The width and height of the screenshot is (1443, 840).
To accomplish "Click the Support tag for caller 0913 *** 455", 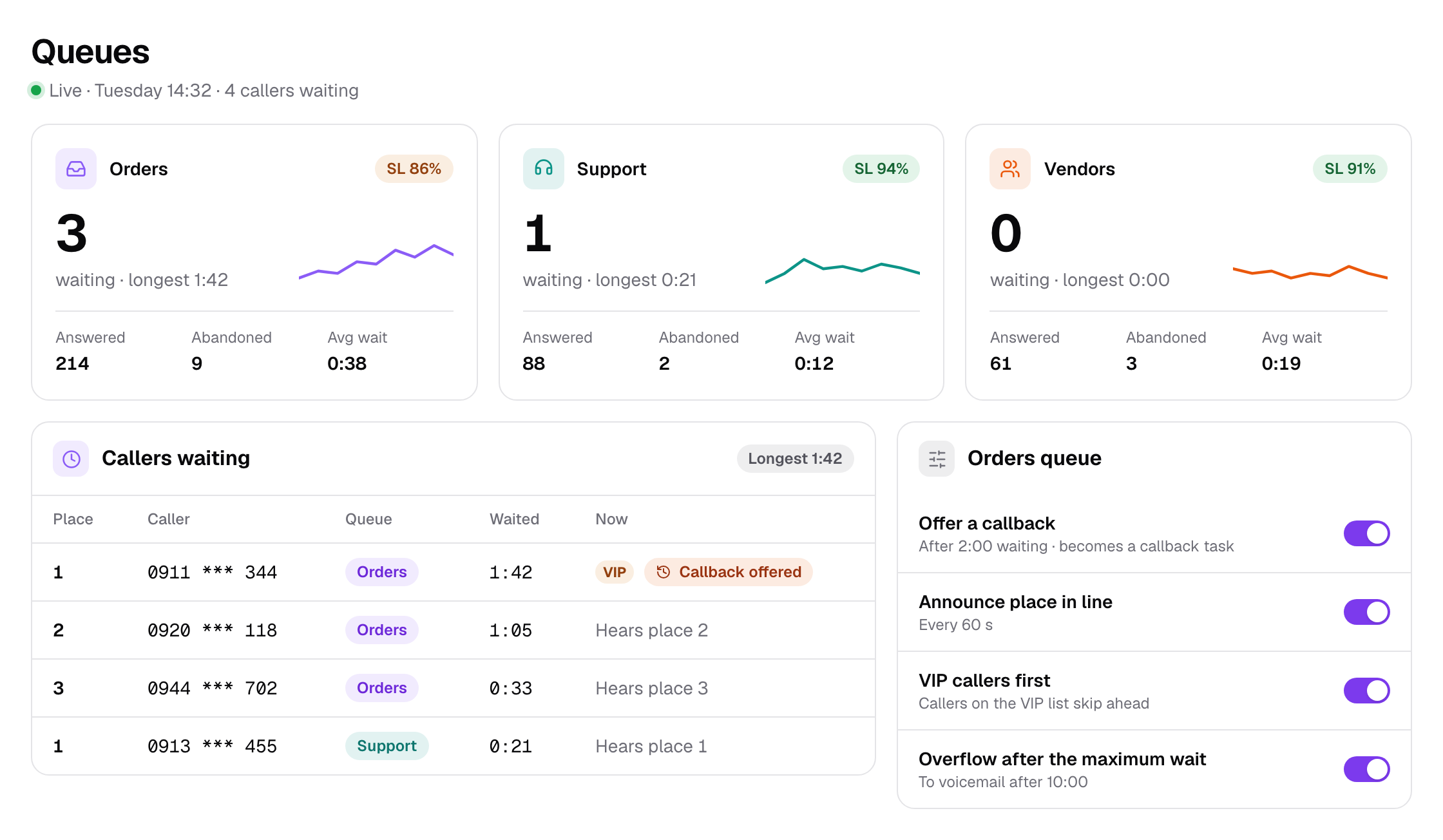I will coord(387,746).
